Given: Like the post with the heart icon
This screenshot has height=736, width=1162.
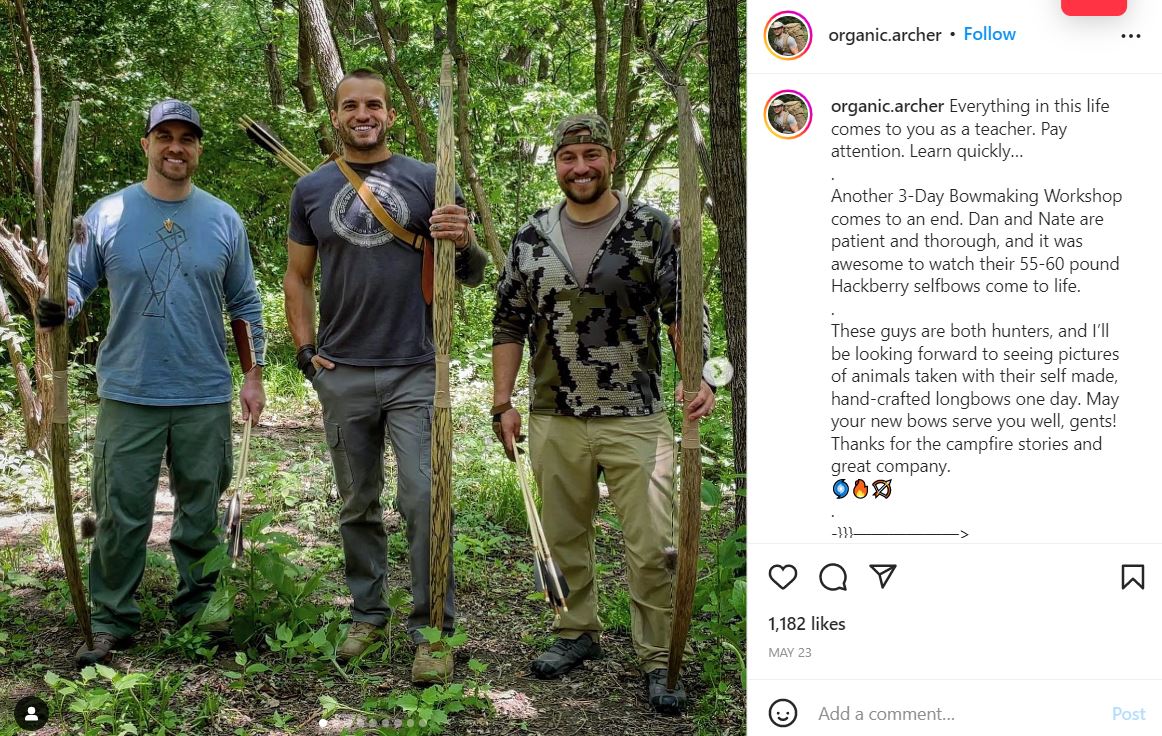Looking at the screenshot, I should pos(783,577).
